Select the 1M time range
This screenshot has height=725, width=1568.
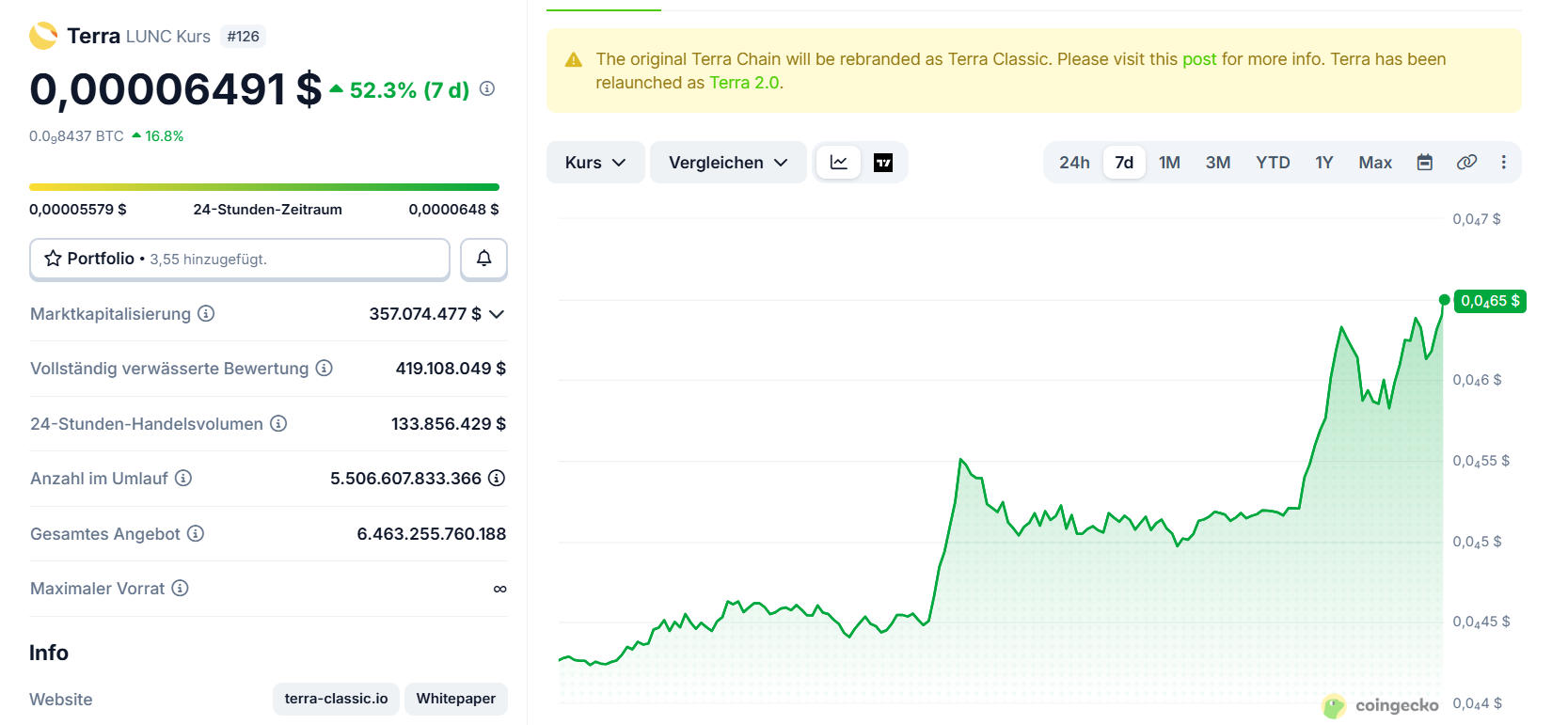[1169, 163]
